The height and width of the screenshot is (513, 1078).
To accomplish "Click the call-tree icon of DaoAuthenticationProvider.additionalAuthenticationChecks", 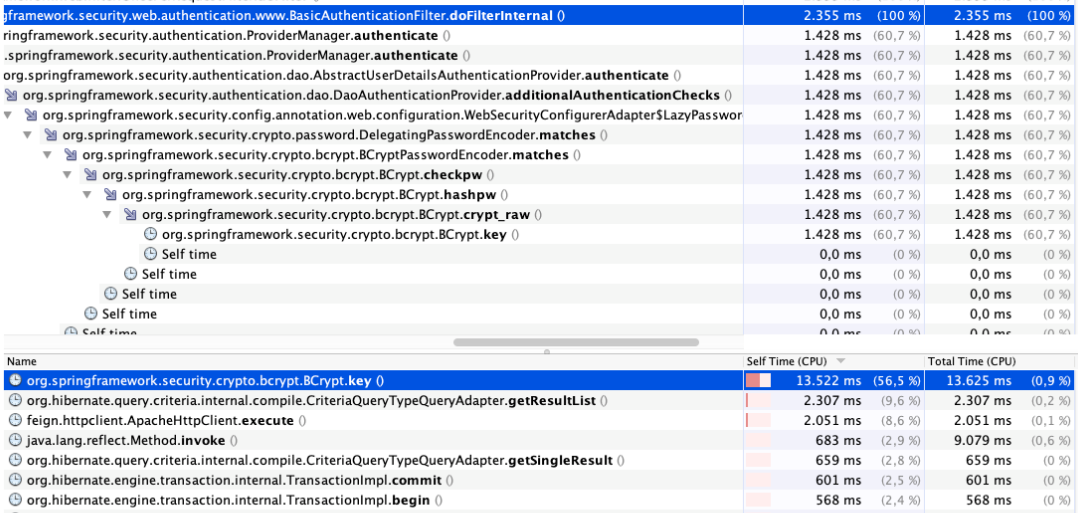I will (12, 95).
